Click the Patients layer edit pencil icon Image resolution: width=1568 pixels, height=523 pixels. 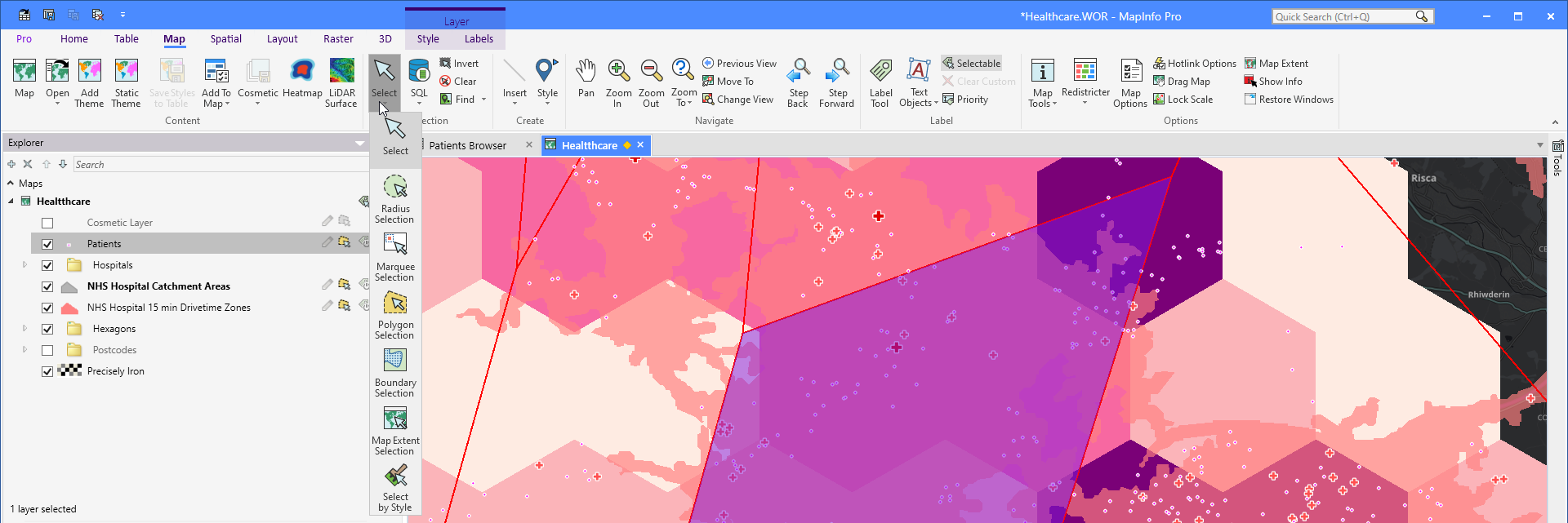click(x=327, y=242)
